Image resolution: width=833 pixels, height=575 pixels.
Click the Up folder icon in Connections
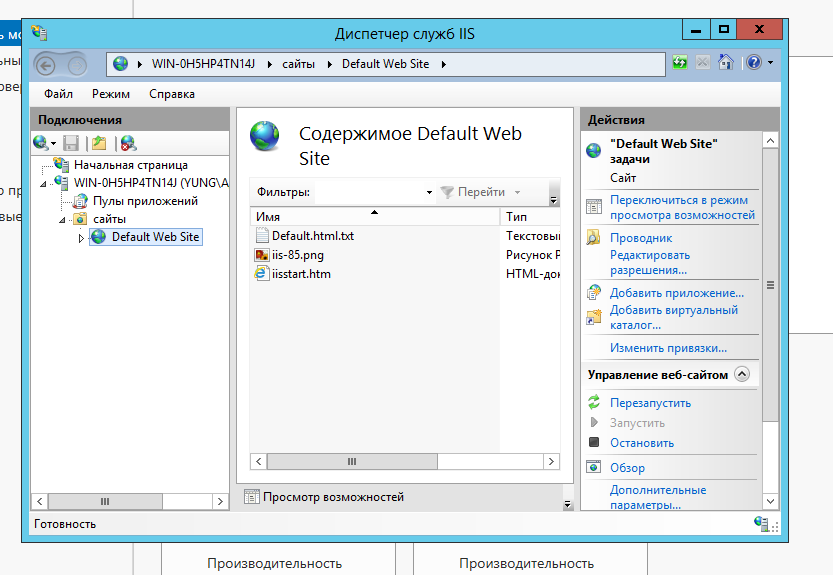(x=99, y=143)
